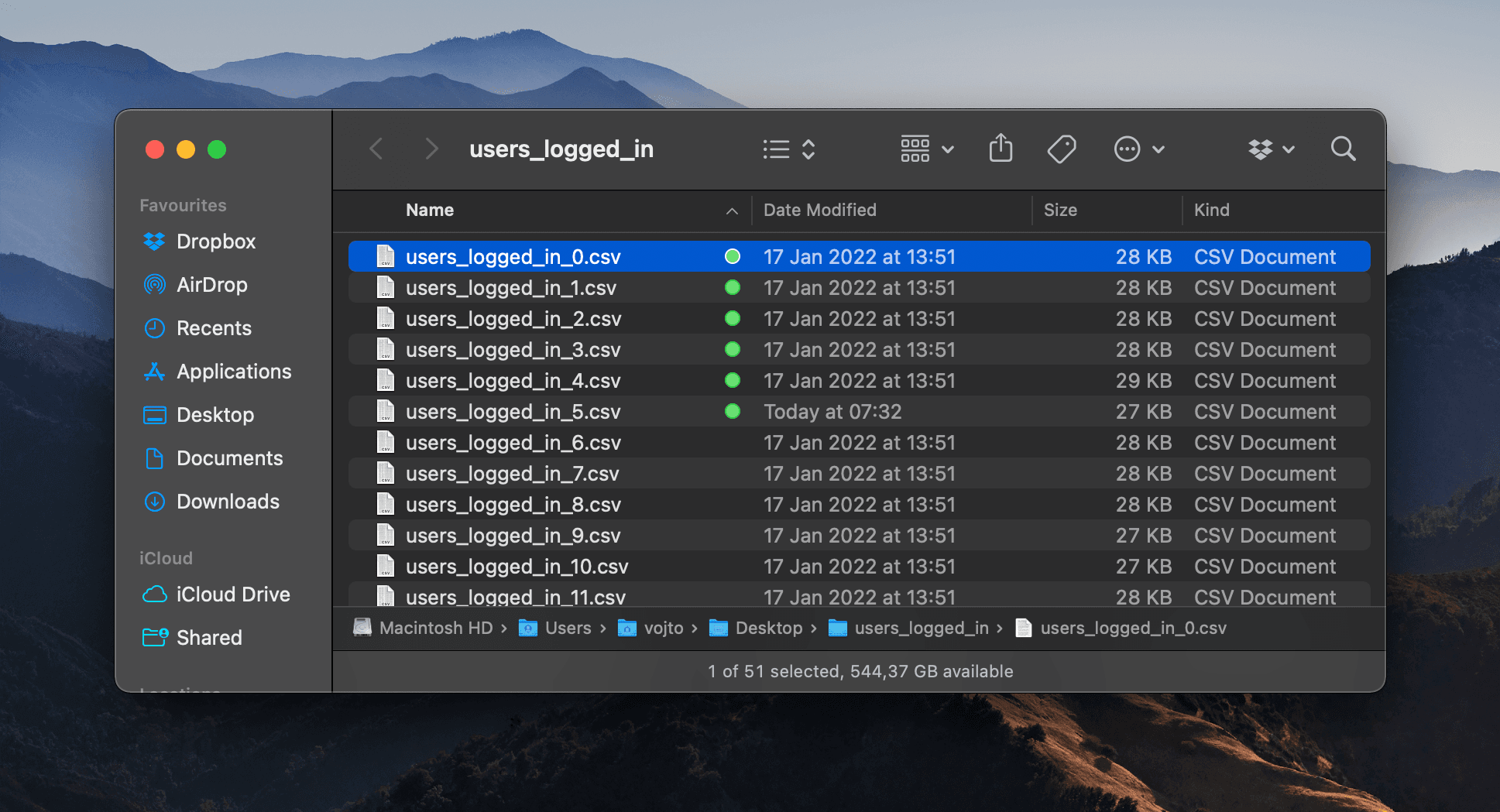1500x812 pixels.
Task: Switch view using list view selector
Action: coord(788,149)
